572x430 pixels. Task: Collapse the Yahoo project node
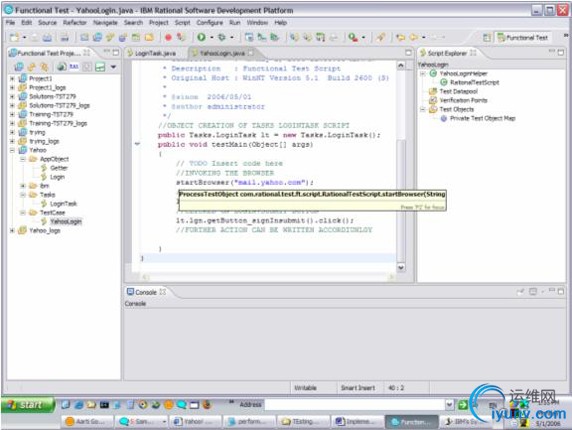(12, 150)
